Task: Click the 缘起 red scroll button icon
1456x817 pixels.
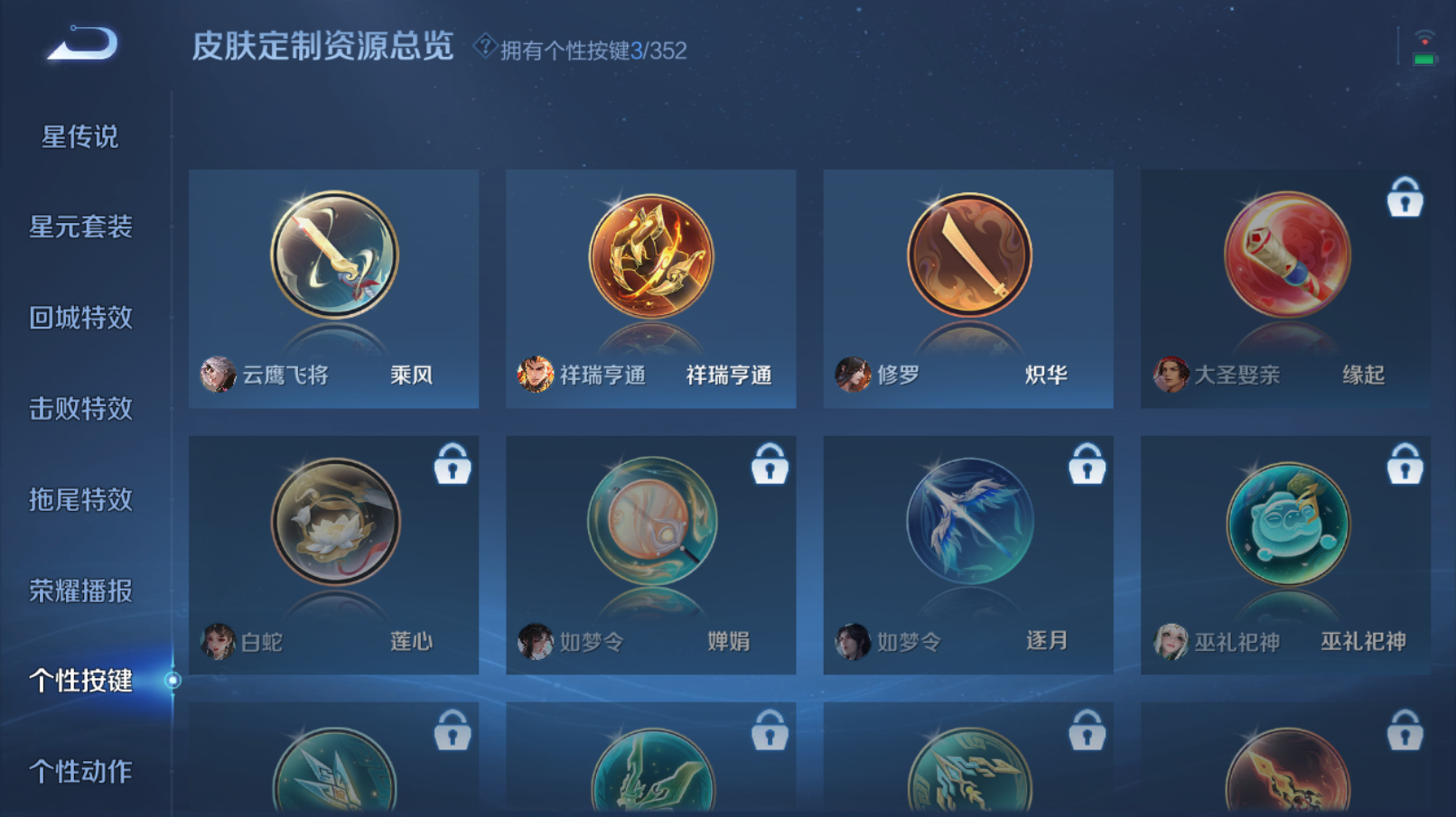Action: [x=1287, y=255]
